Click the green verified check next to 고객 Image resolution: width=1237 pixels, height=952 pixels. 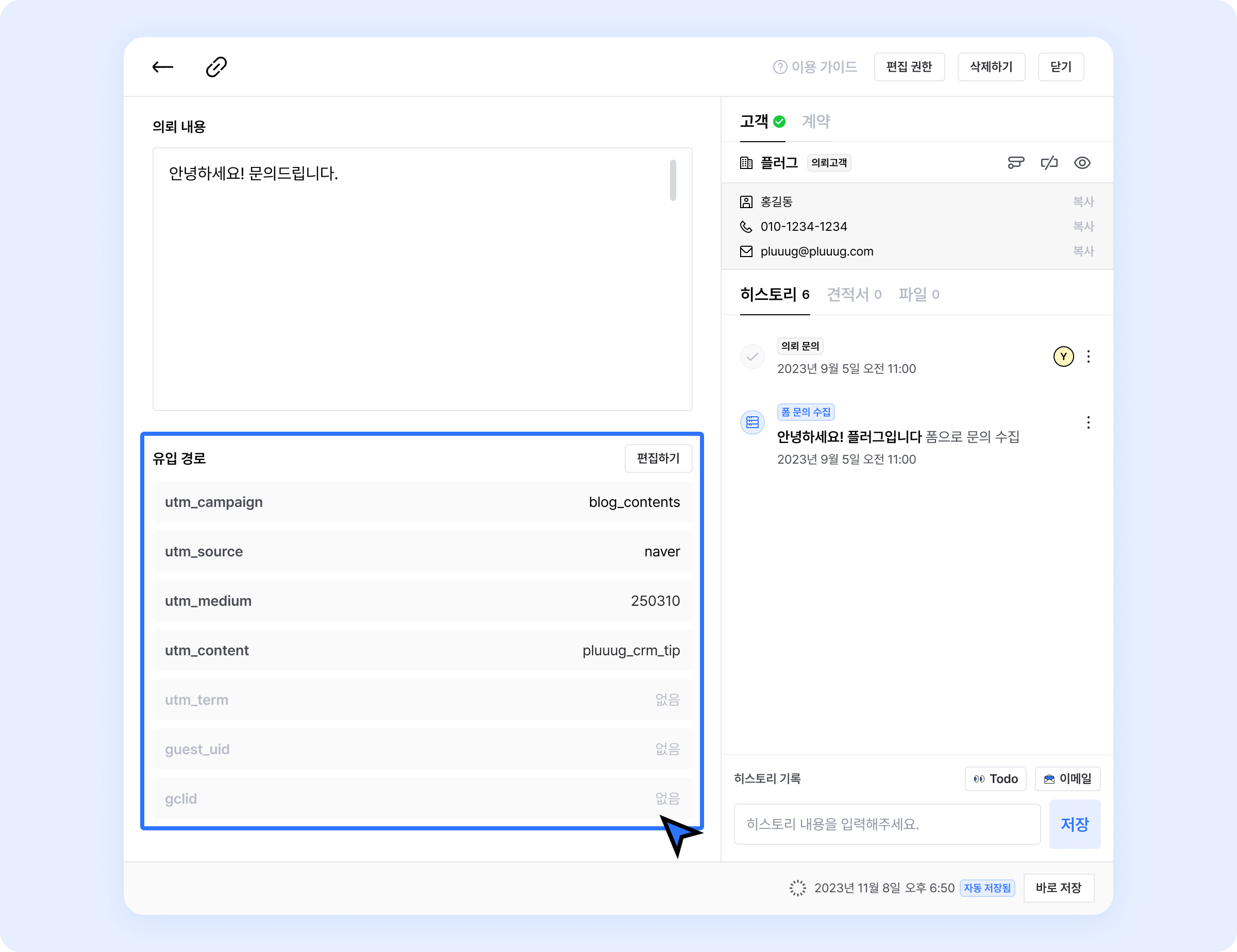pyautogui.click(x=779, y=122)
